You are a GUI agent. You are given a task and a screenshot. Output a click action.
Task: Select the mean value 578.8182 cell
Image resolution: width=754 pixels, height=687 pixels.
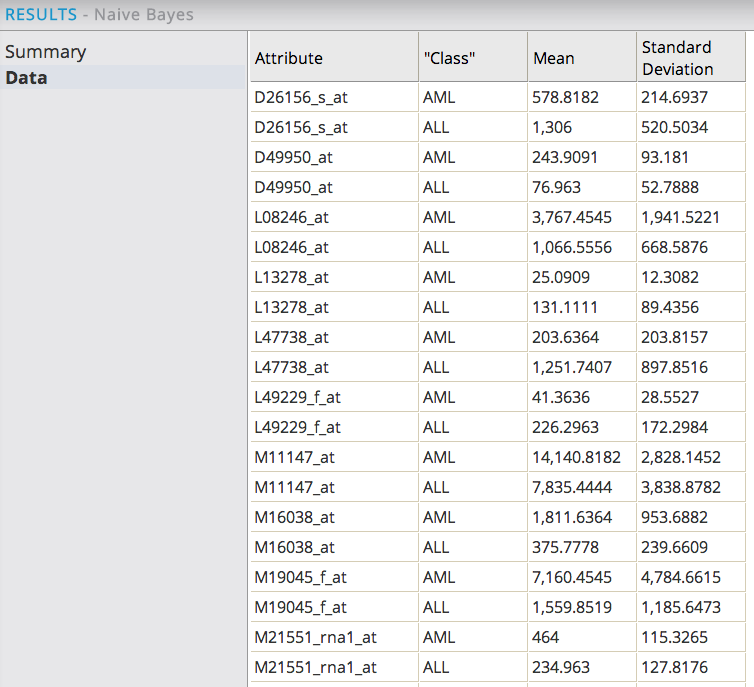pos(566,97)
